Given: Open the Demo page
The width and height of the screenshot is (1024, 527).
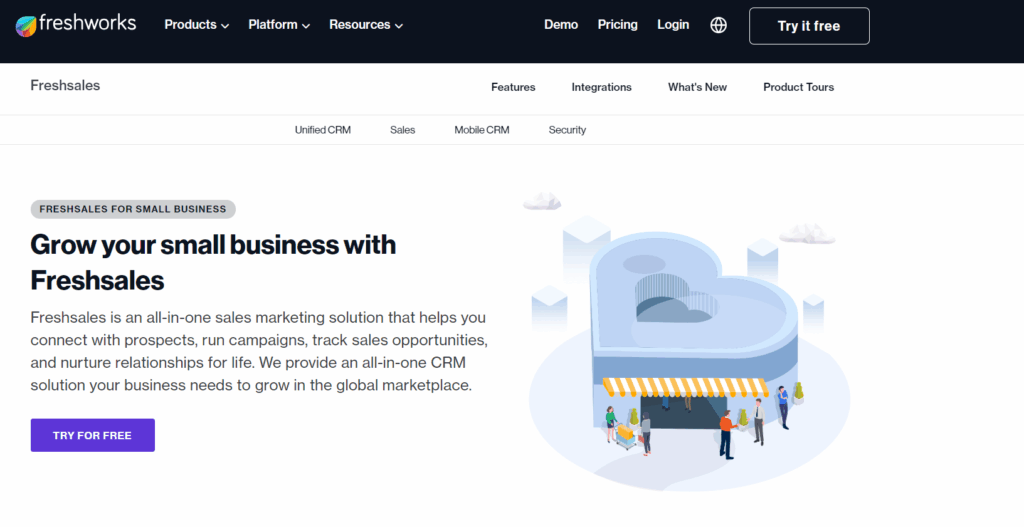Looking at the screenshot, I should click(561, 25).
